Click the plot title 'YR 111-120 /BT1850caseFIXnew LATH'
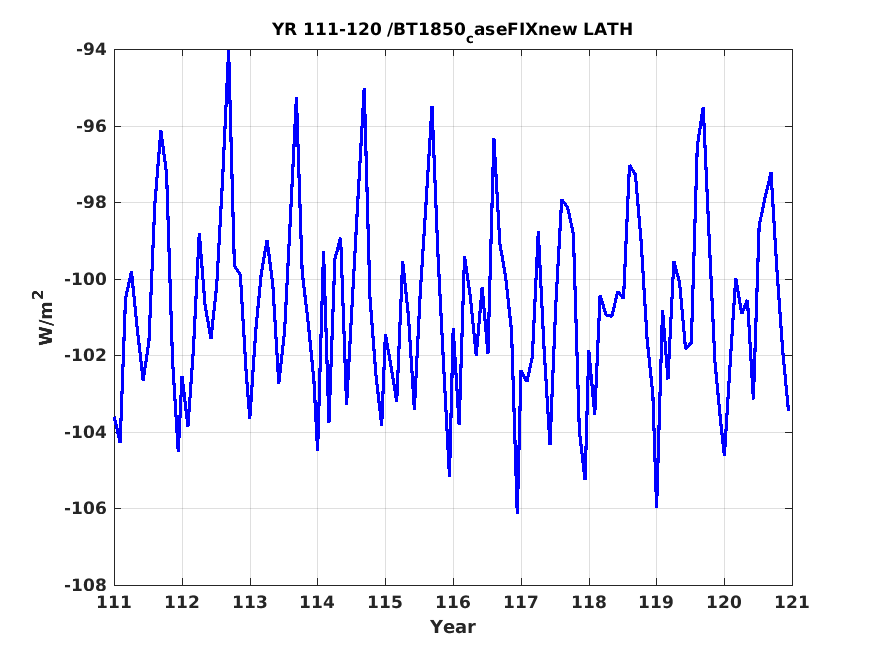 (x=452, y=30)
